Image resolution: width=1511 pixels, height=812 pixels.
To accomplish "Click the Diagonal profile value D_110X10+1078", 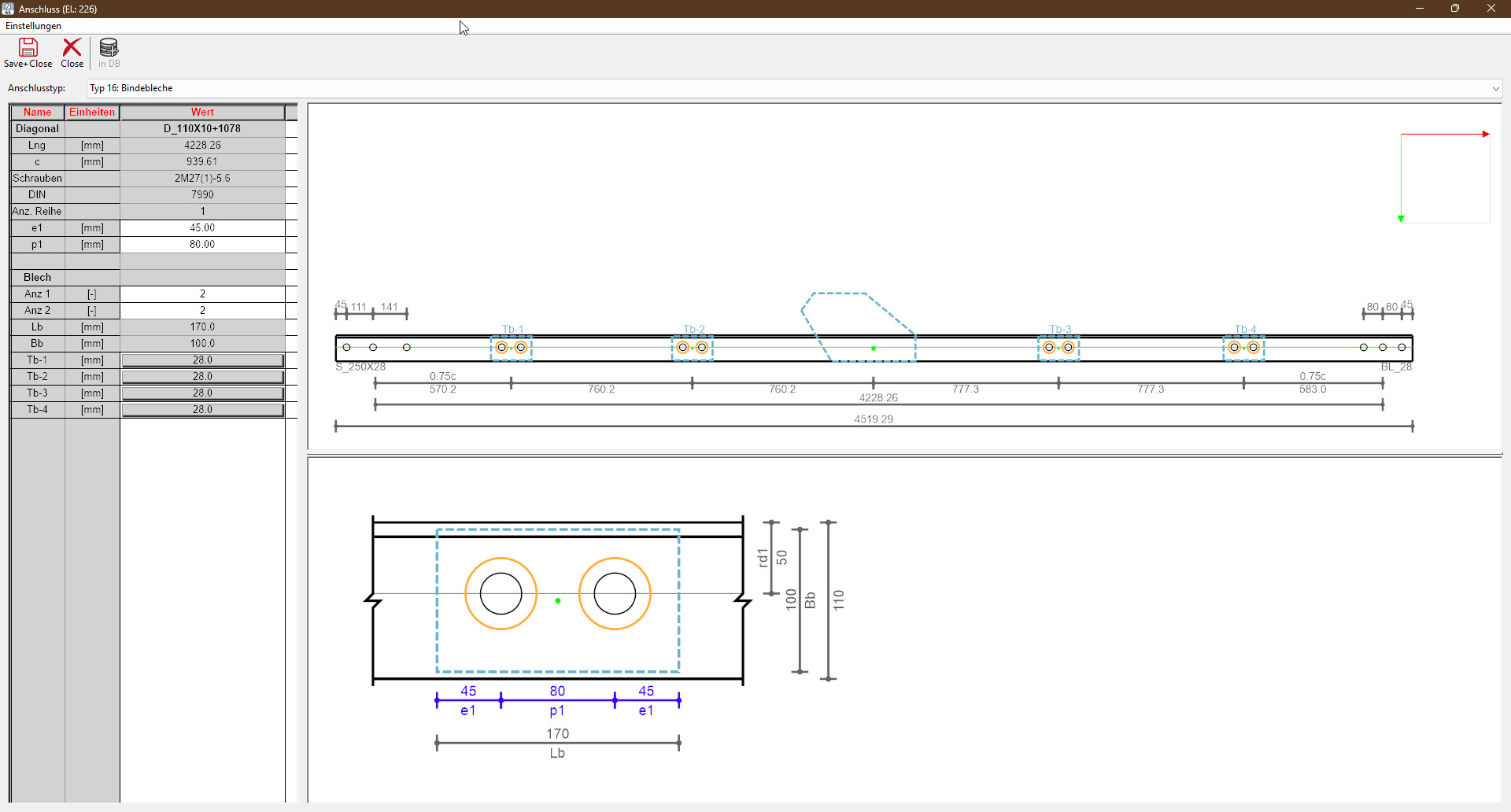I will tap(202, 129).
